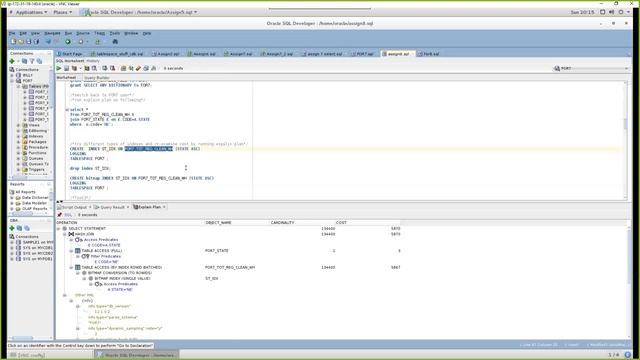The width and height of the screenshot is (640, 360).
Task: Click the OBJECT_NAME column header
Action: [218, 222]
